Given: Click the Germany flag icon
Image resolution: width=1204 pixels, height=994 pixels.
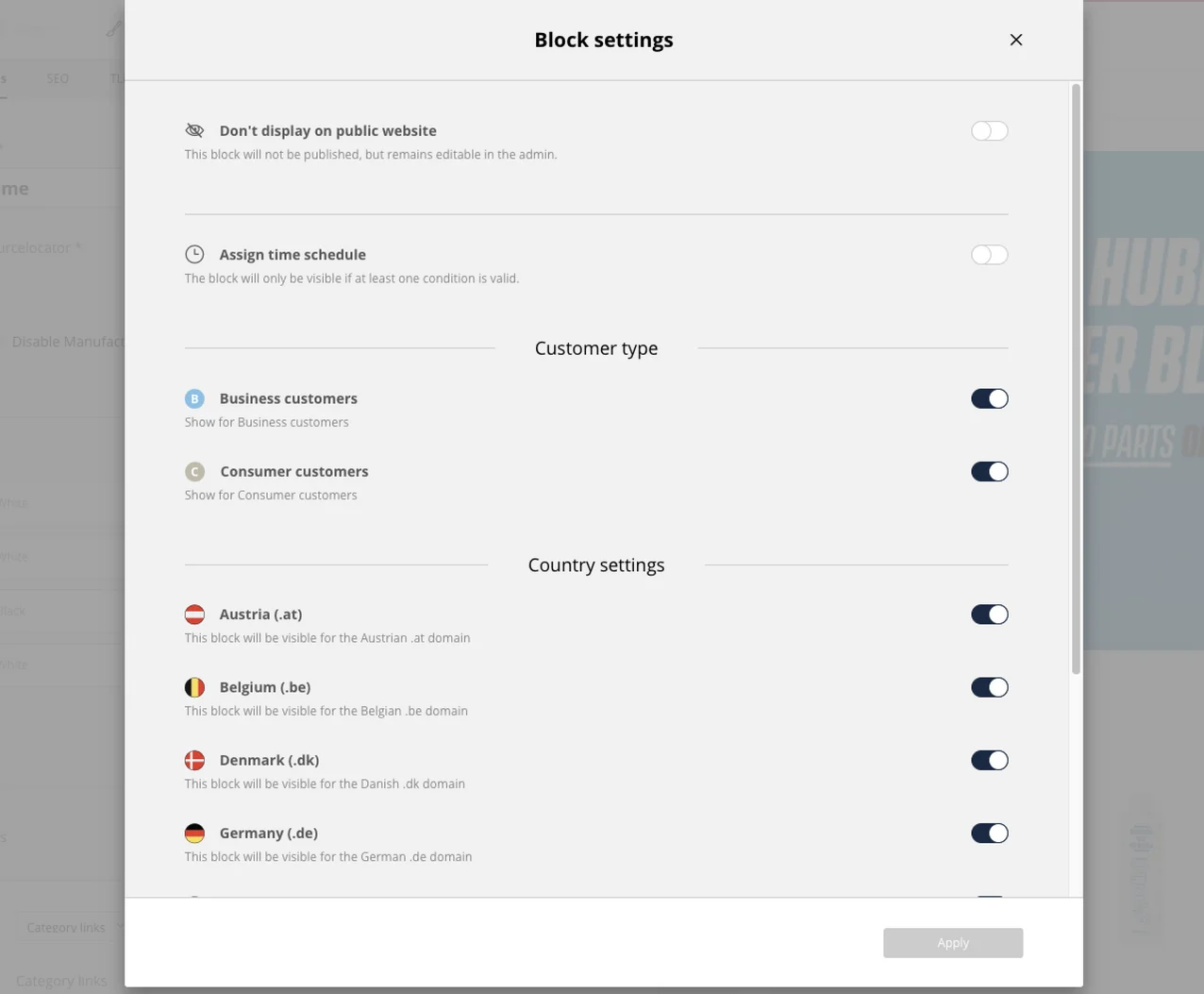Looking at the screenshot, I should tap(194, 833).
